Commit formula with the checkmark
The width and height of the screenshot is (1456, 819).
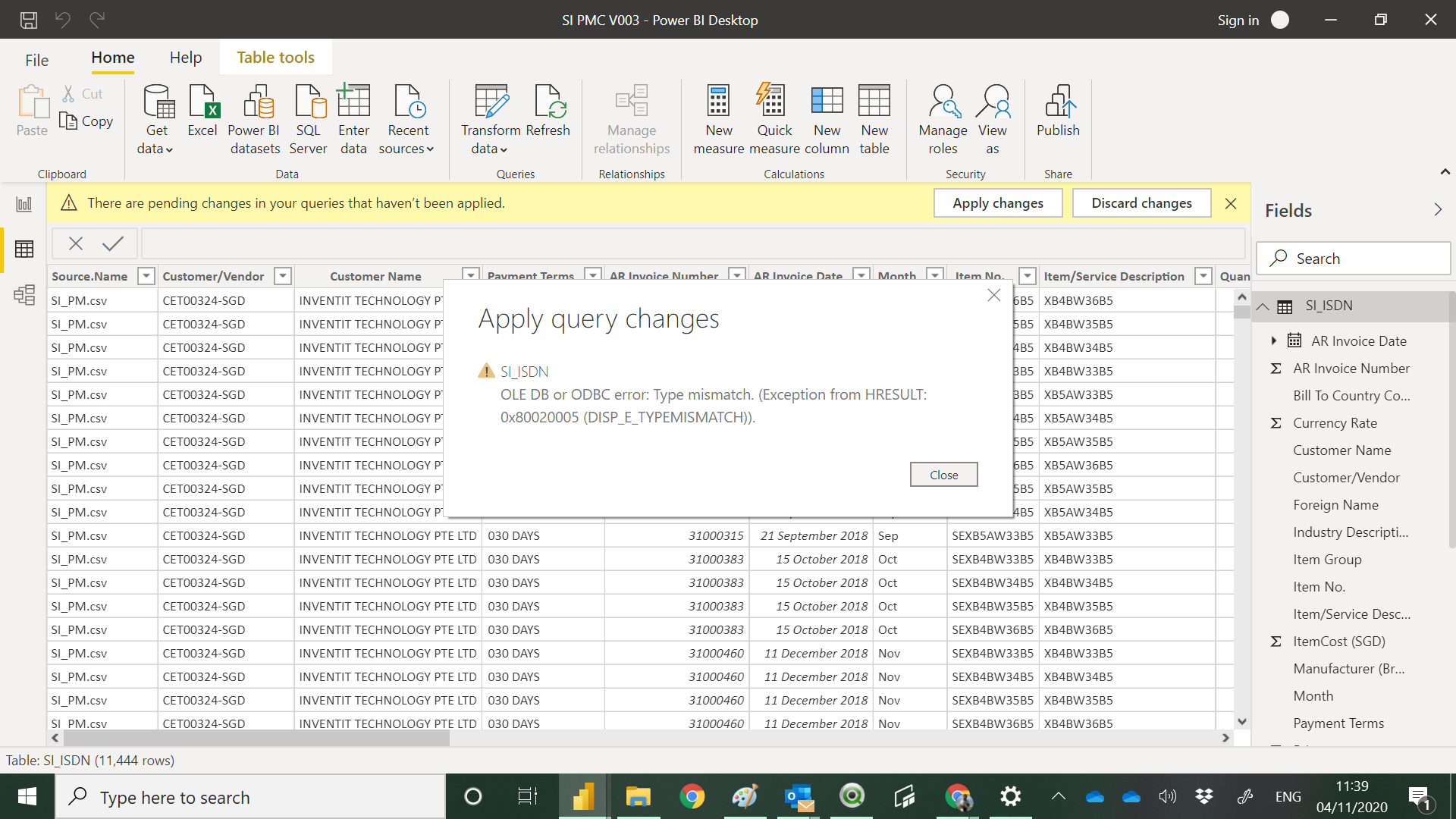point(113,243)
